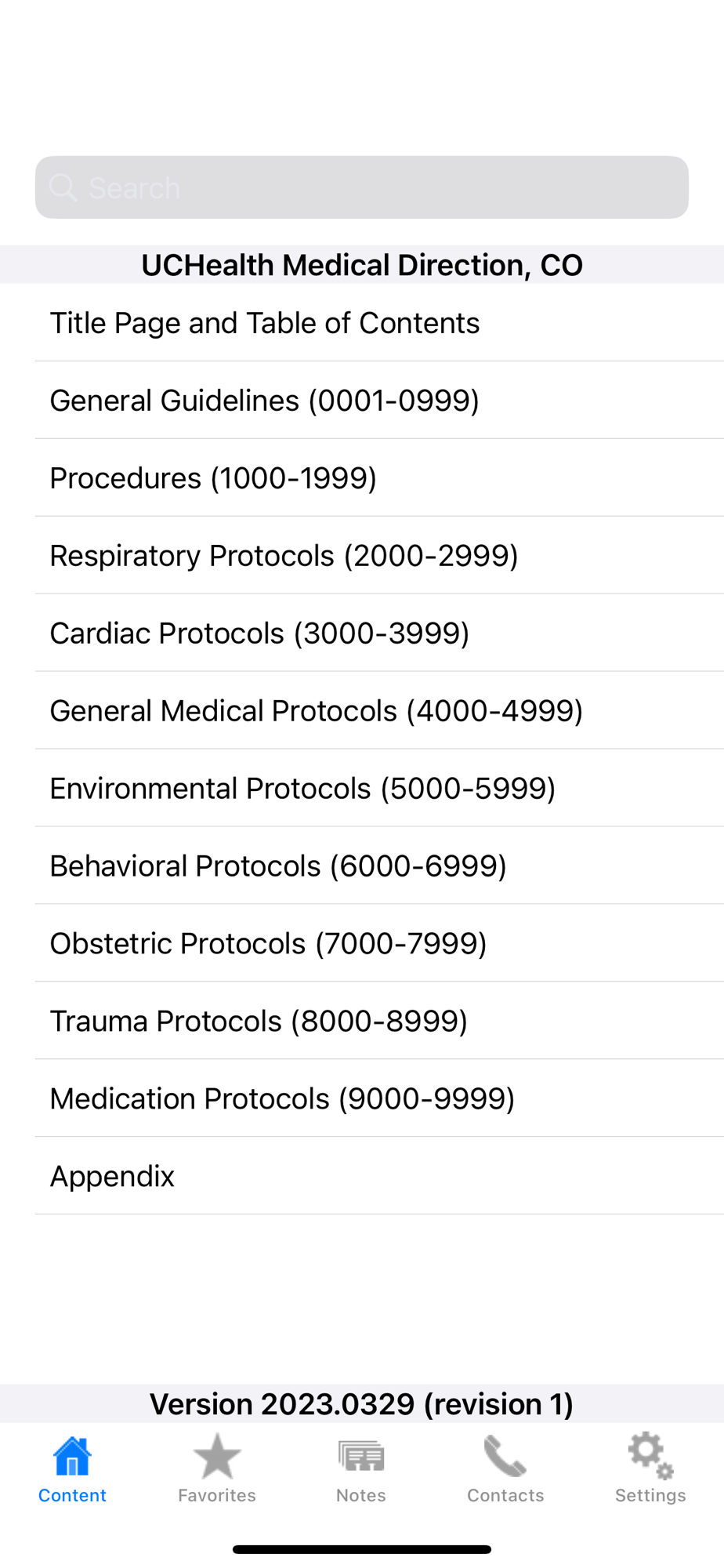
Task: Tap the Contacts phone icon
Action: 505,1457
